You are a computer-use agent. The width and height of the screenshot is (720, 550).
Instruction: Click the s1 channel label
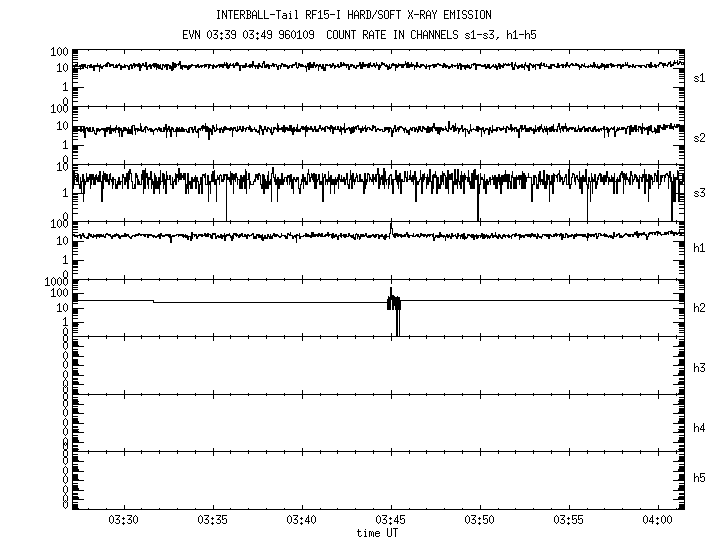[x=699, y=77]
